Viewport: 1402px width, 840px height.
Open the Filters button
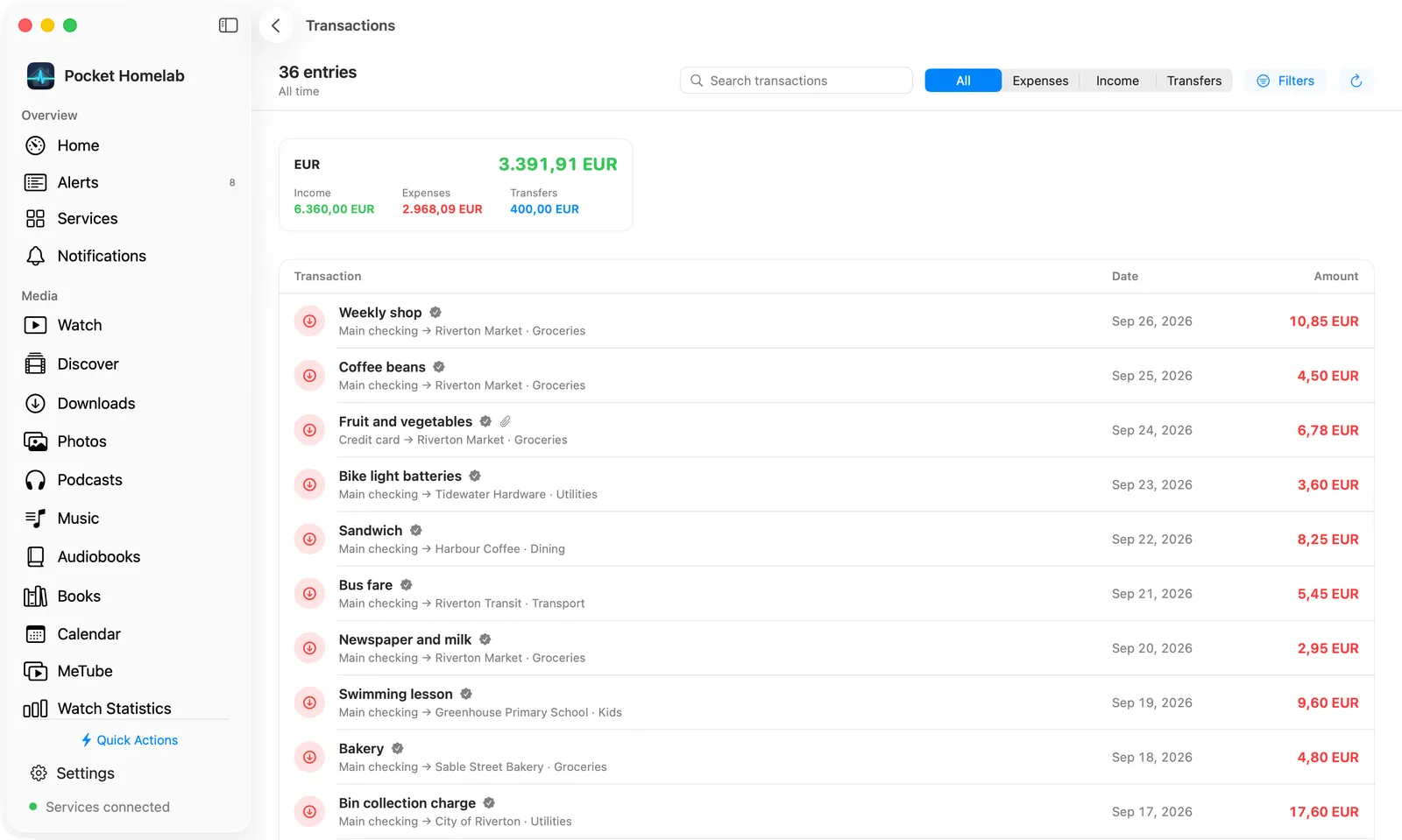click(x=1285, y=81)
